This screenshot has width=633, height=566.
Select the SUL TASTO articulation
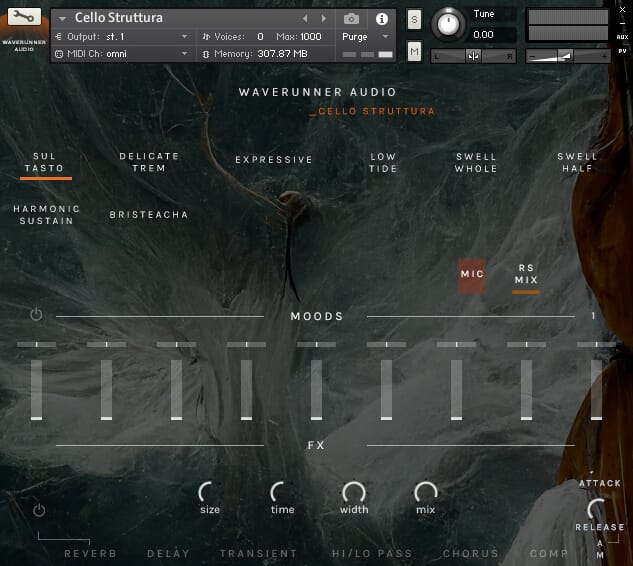click(x=44, y=162)
